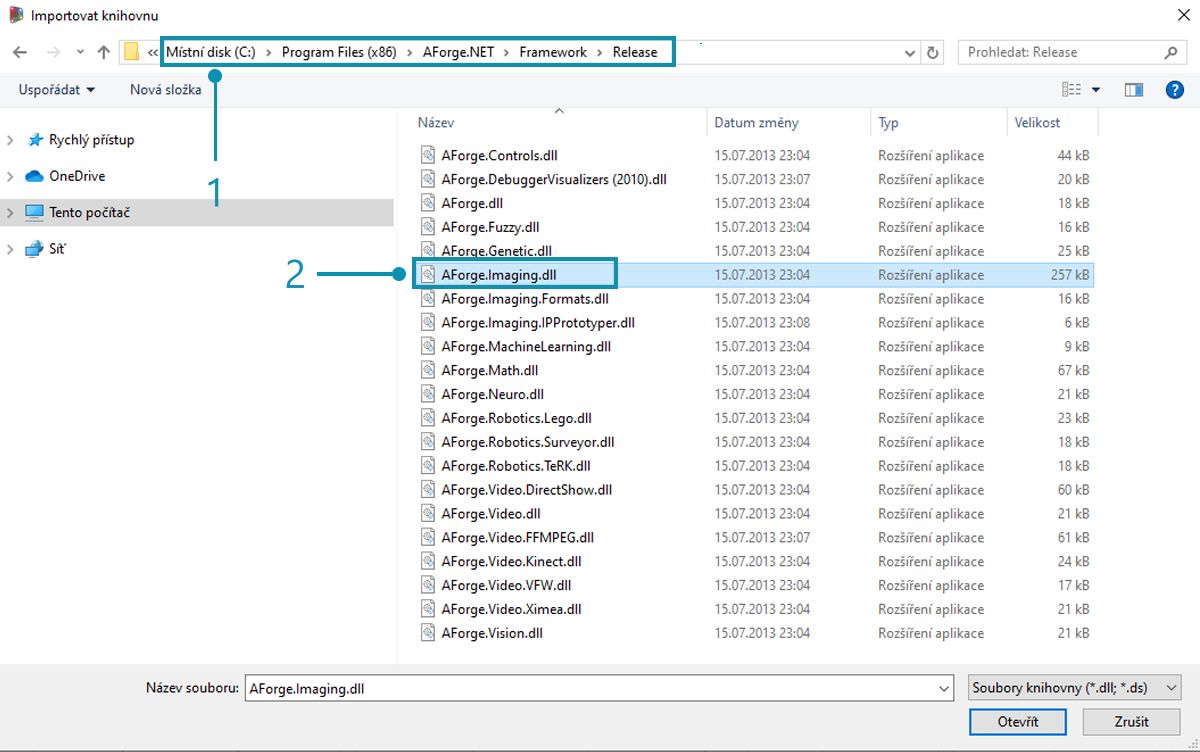Click the AForge.dll file icon

point(428,204)
